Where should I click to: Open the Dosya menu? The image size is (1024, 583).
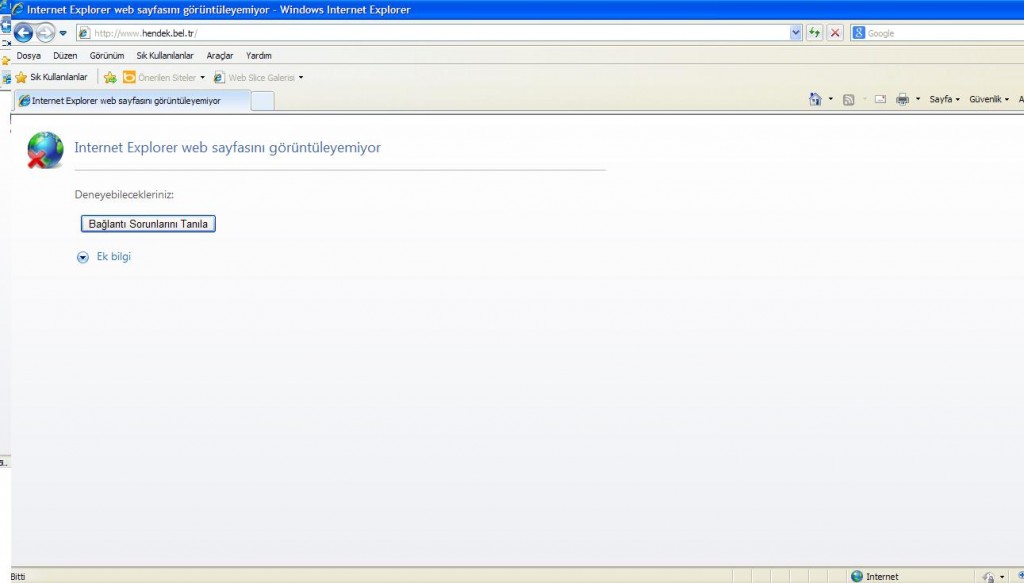[29, 55]
